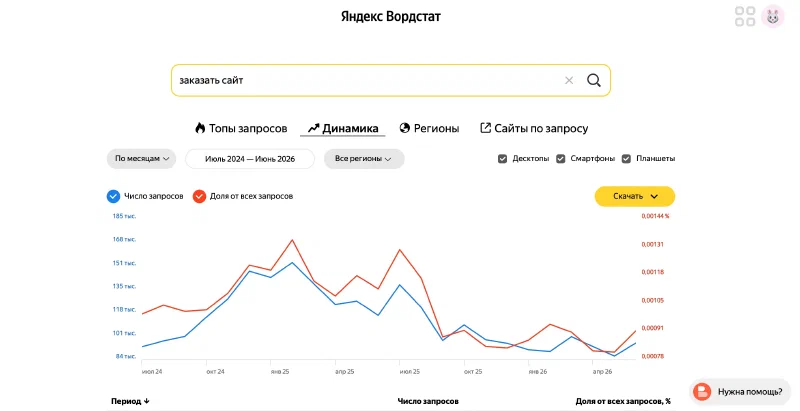
Task: Open the Топы запросов tab
Action: click(241, 128)
